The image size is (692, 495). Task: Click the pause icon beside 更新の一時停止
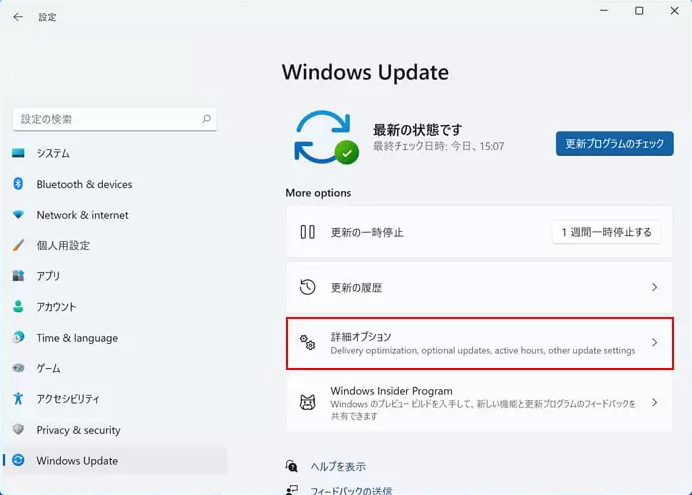[308, 232]
